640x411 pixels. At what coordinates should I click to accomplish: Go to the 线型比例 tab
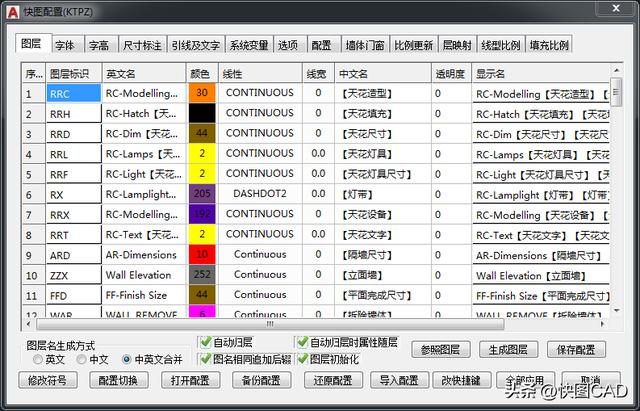[x=500, y=45]
